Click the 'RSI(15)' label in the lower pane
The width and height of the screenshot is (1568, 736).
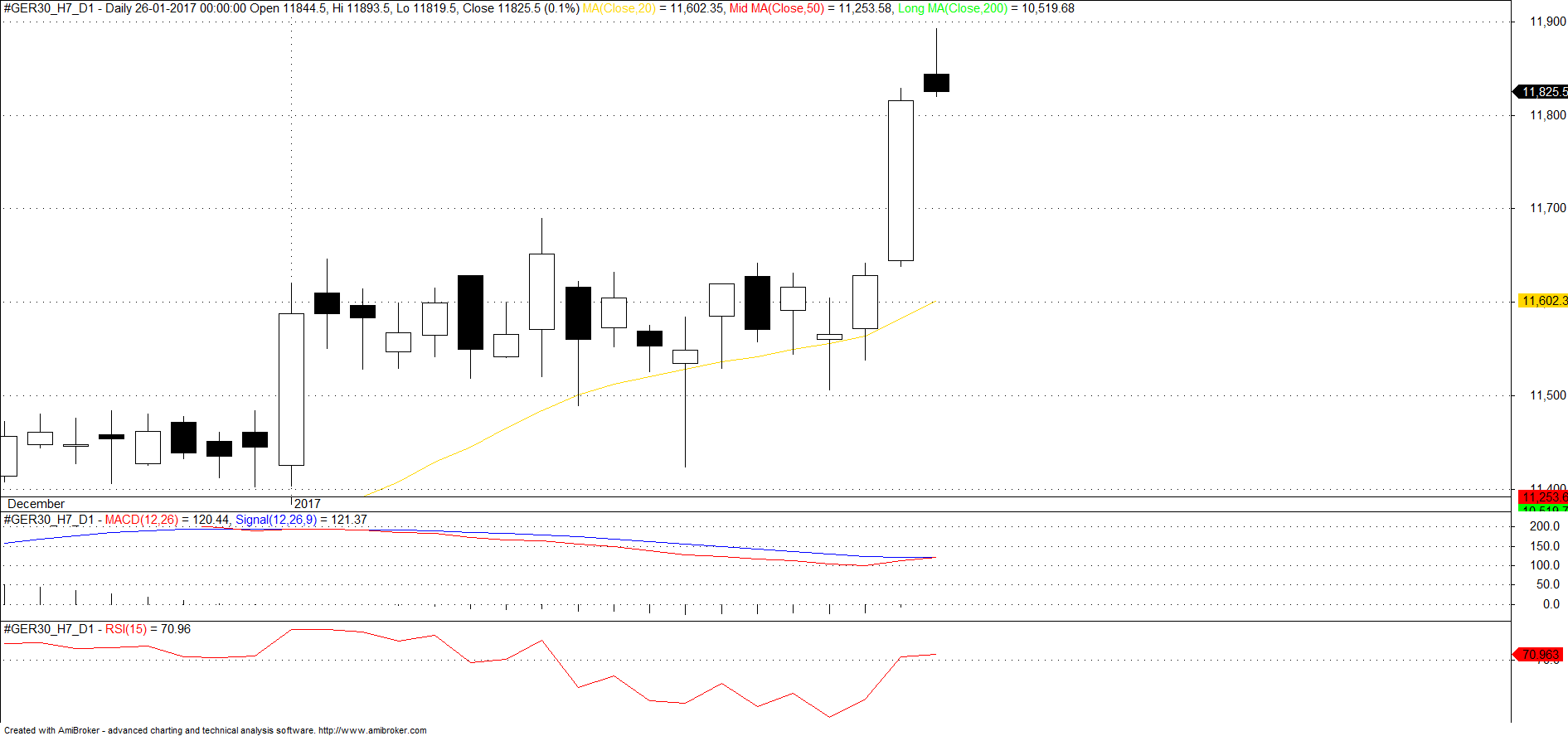point(126,629)
